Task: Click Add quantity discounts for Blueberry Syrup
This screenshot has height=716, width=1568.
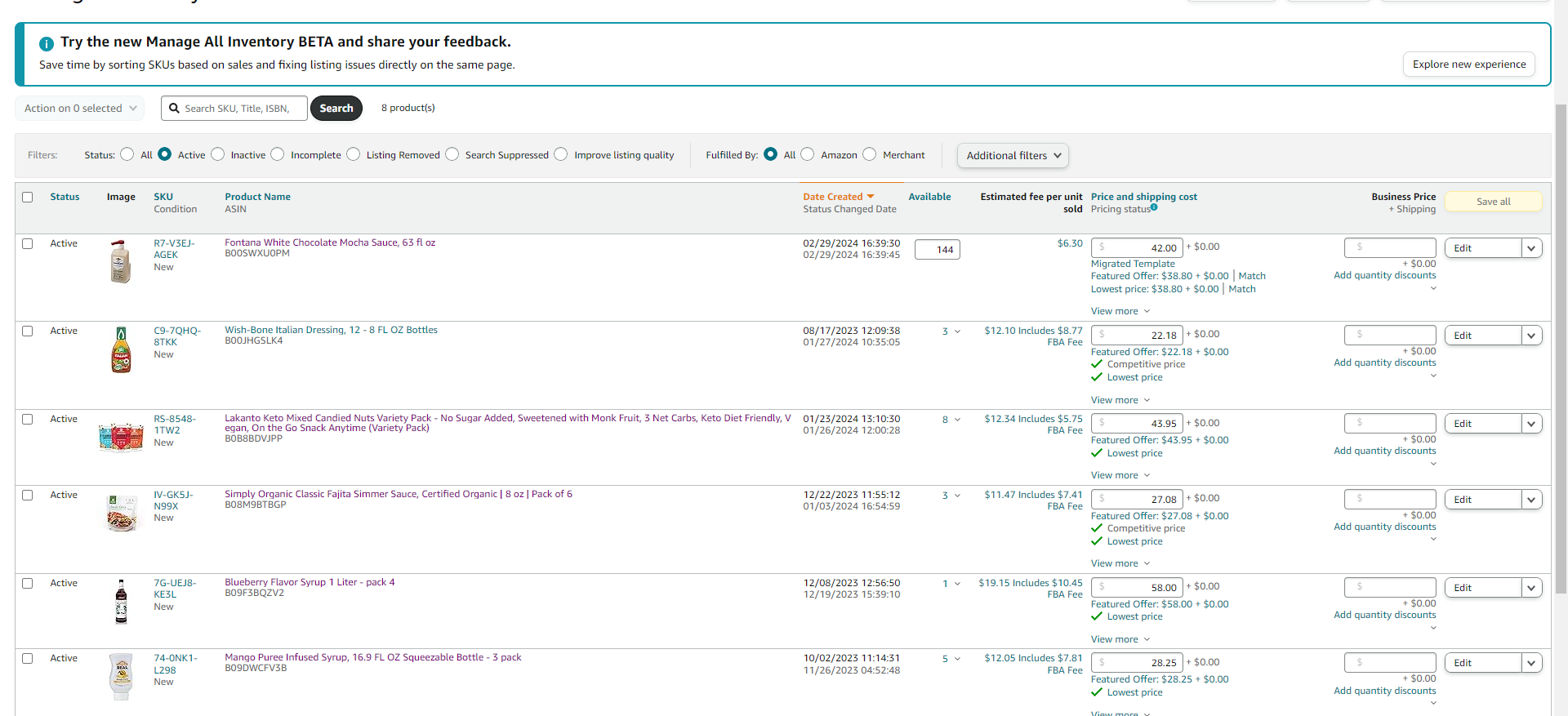Action: (1384, 615)
